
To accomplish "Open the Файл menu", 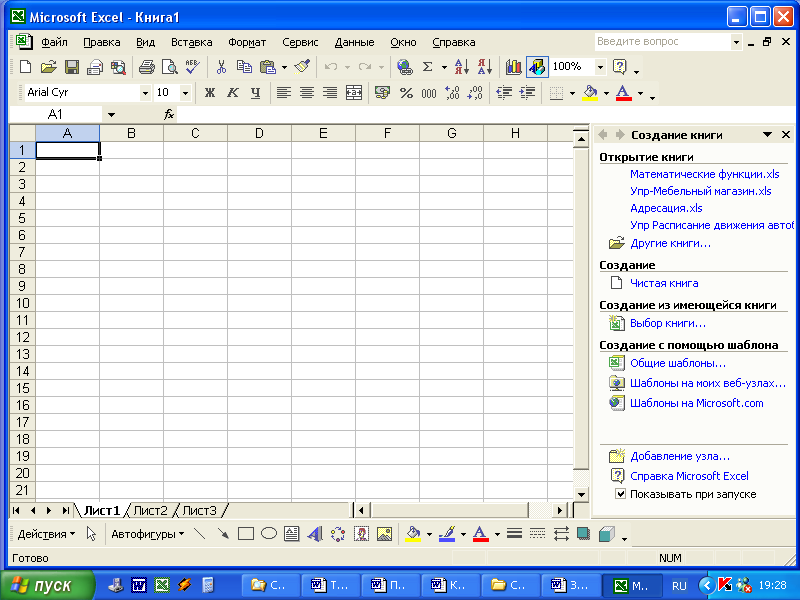I will (x=54, y=42).
